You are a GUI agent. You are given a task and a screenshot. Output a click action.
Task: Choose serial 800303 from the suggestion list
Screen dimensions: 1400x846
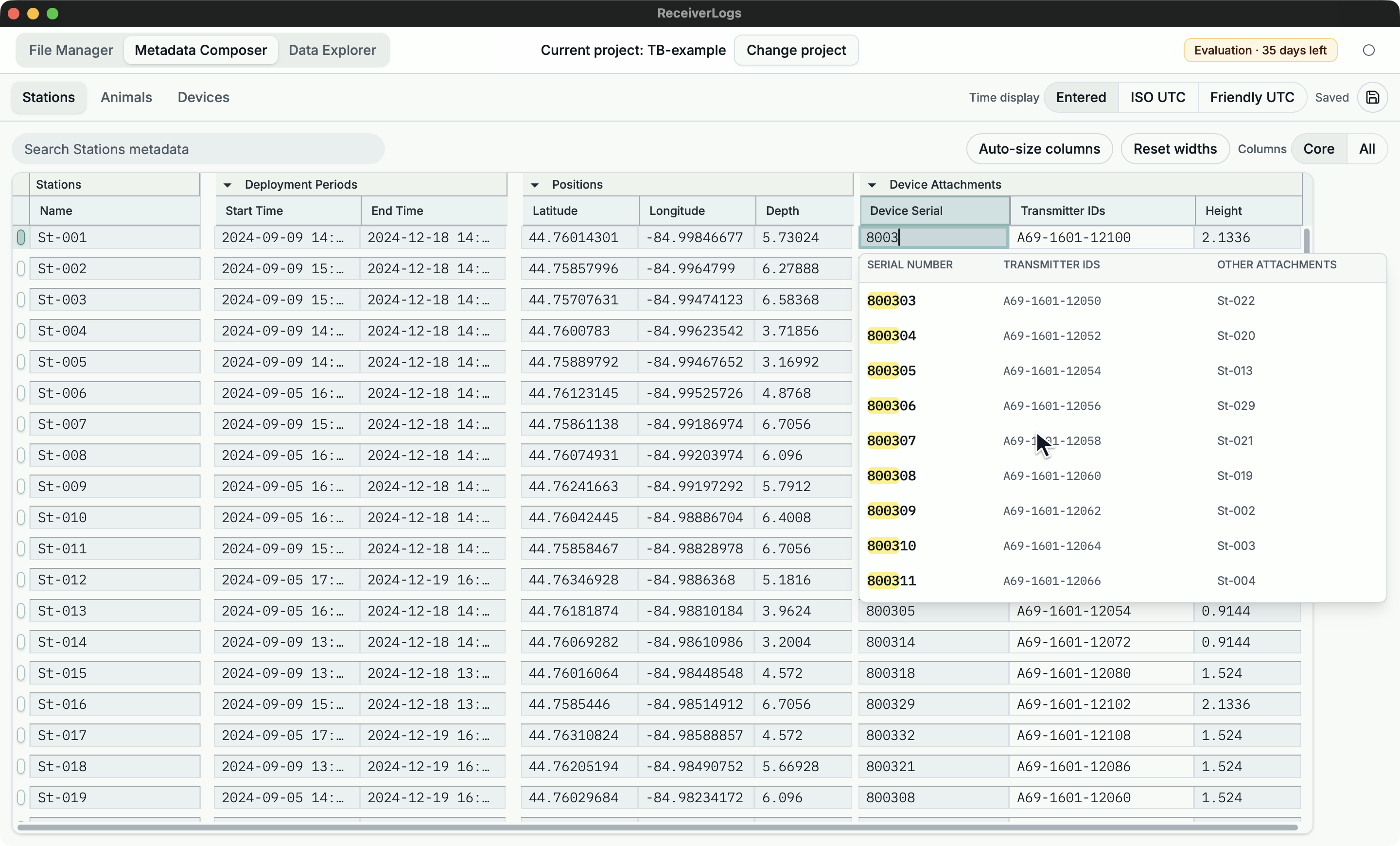pos(1122,300)
